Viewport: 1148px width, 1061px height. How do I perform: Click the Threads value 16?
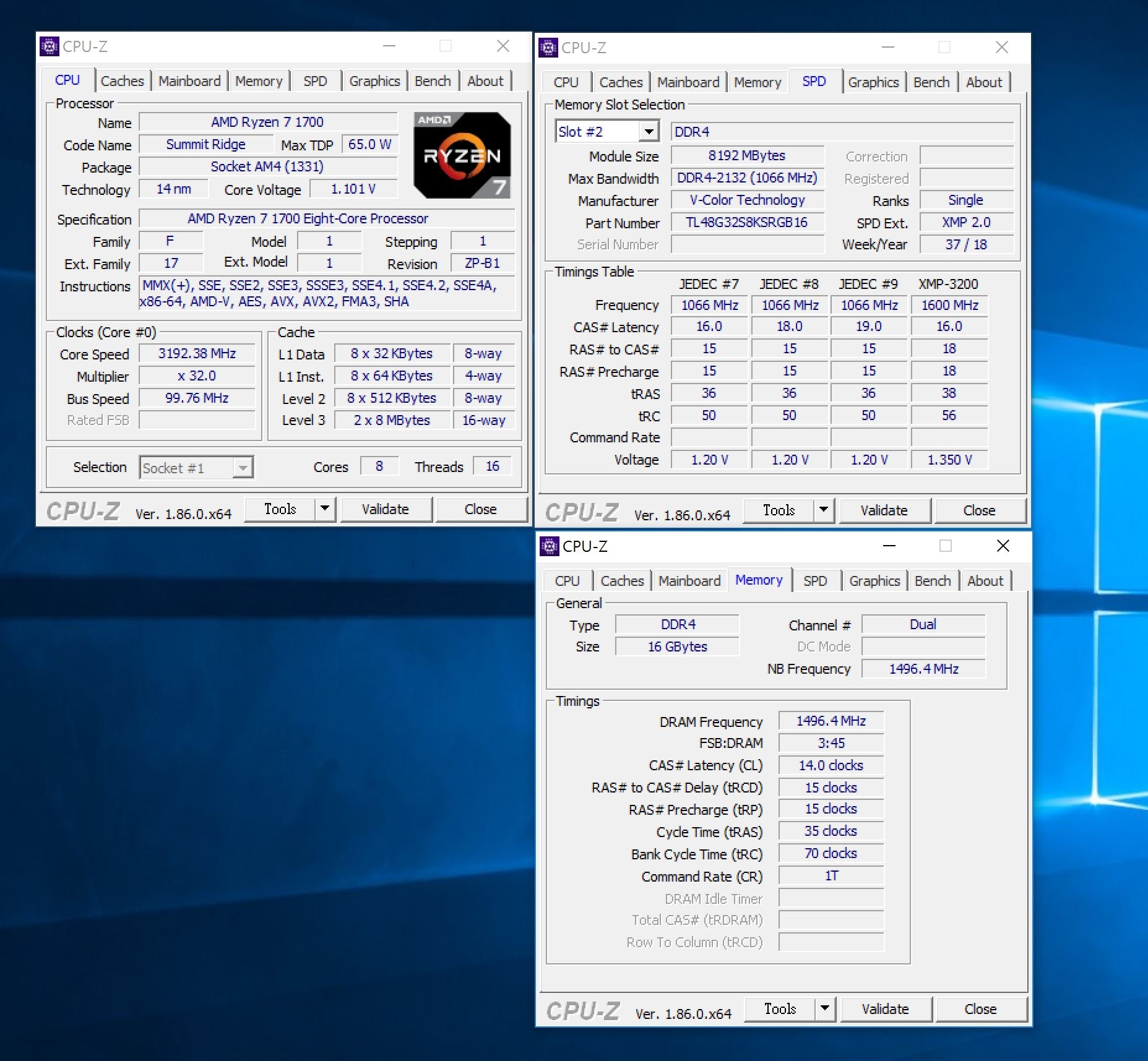point(493,466)
